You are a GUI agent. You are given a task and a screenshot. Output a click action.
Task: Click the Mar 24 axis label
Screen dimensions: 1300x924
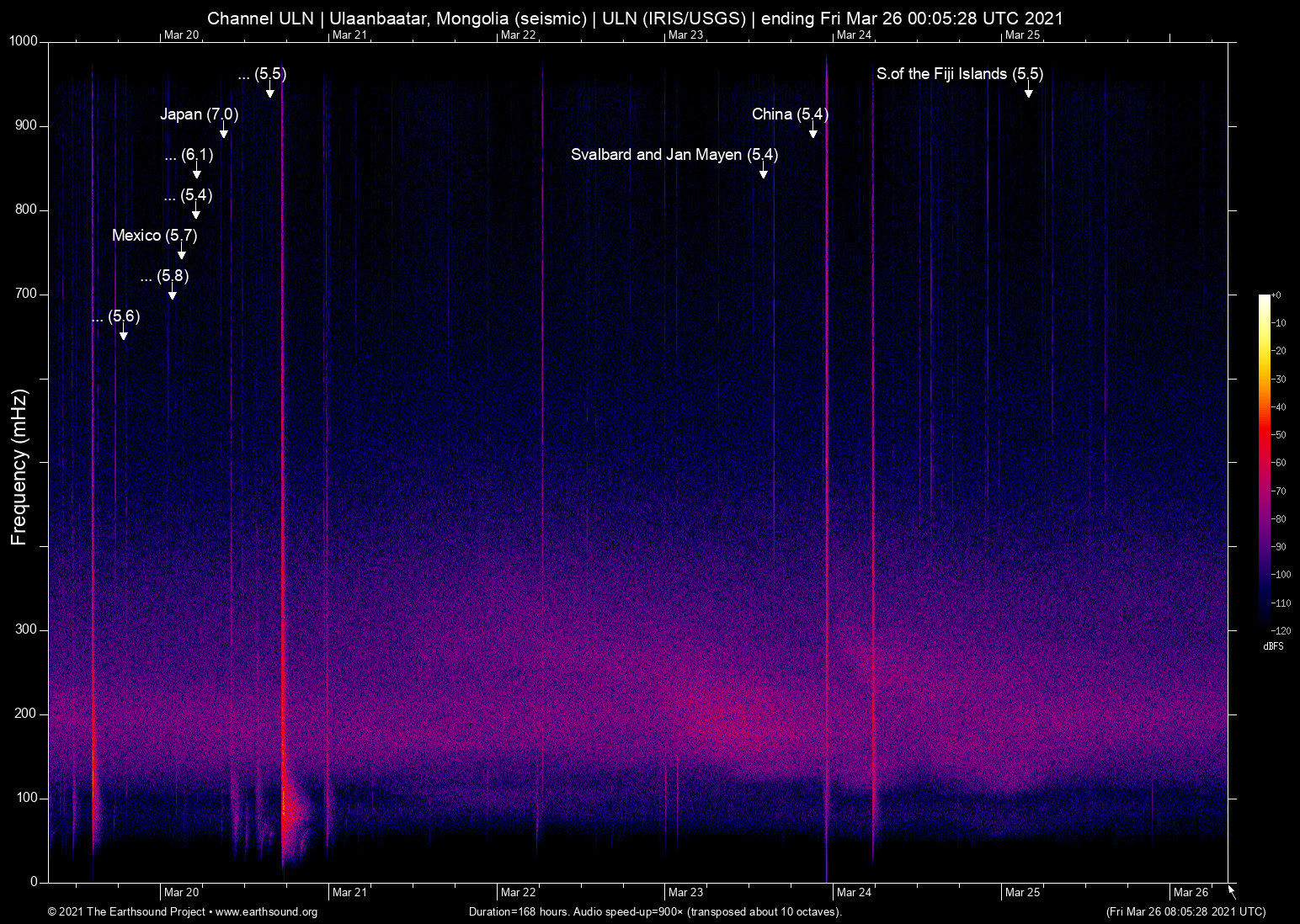[853, 892]
